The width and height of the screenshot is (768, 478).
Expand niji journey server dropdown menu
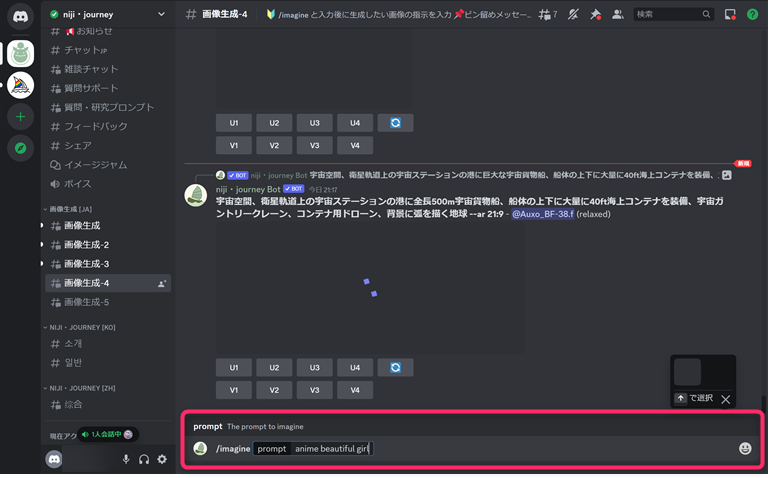[x=161, y=14]
